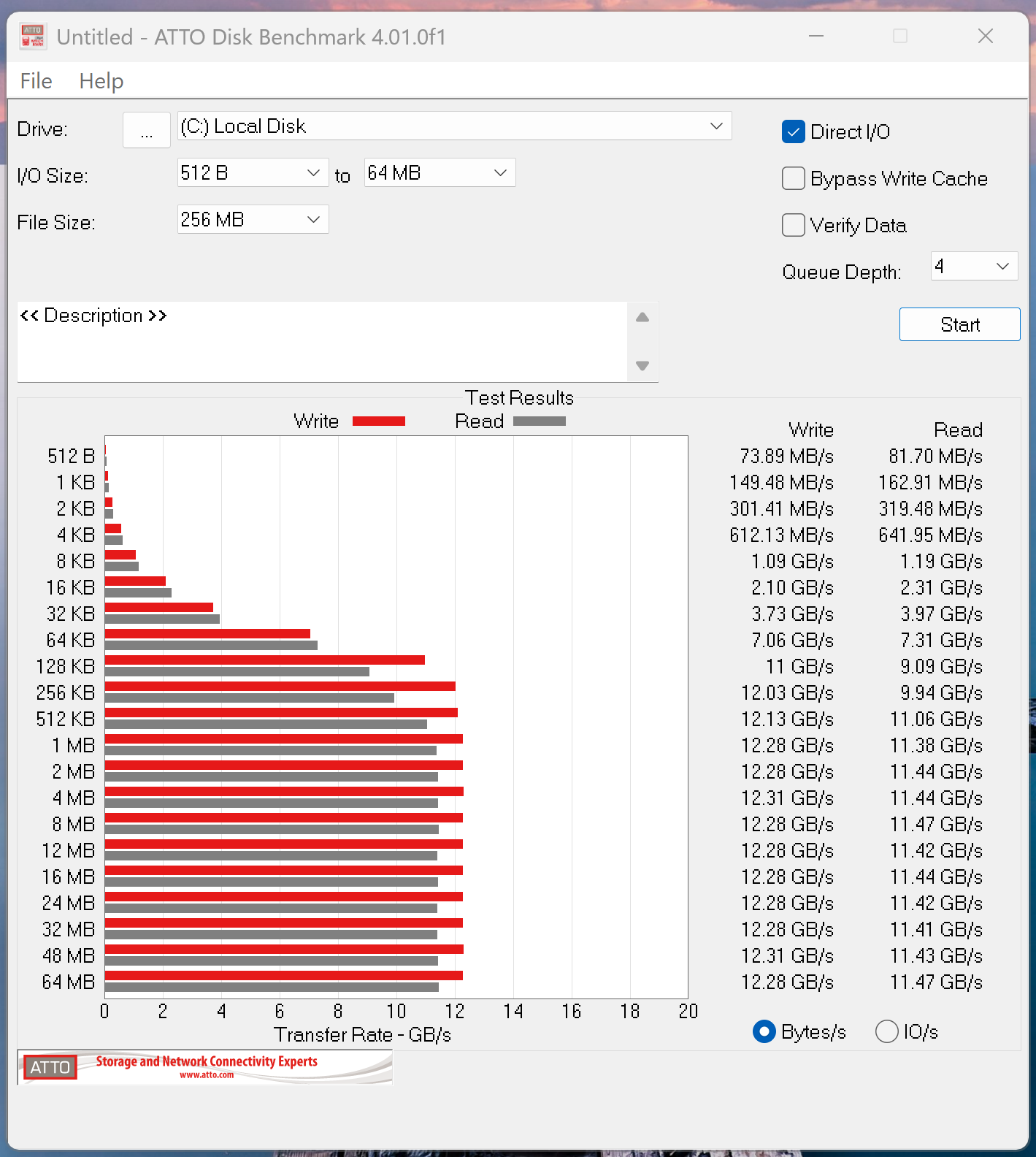The height and width of the screenshot is (1157, 1036).
Task: Open the File menu
Action: tap(37, 81)
